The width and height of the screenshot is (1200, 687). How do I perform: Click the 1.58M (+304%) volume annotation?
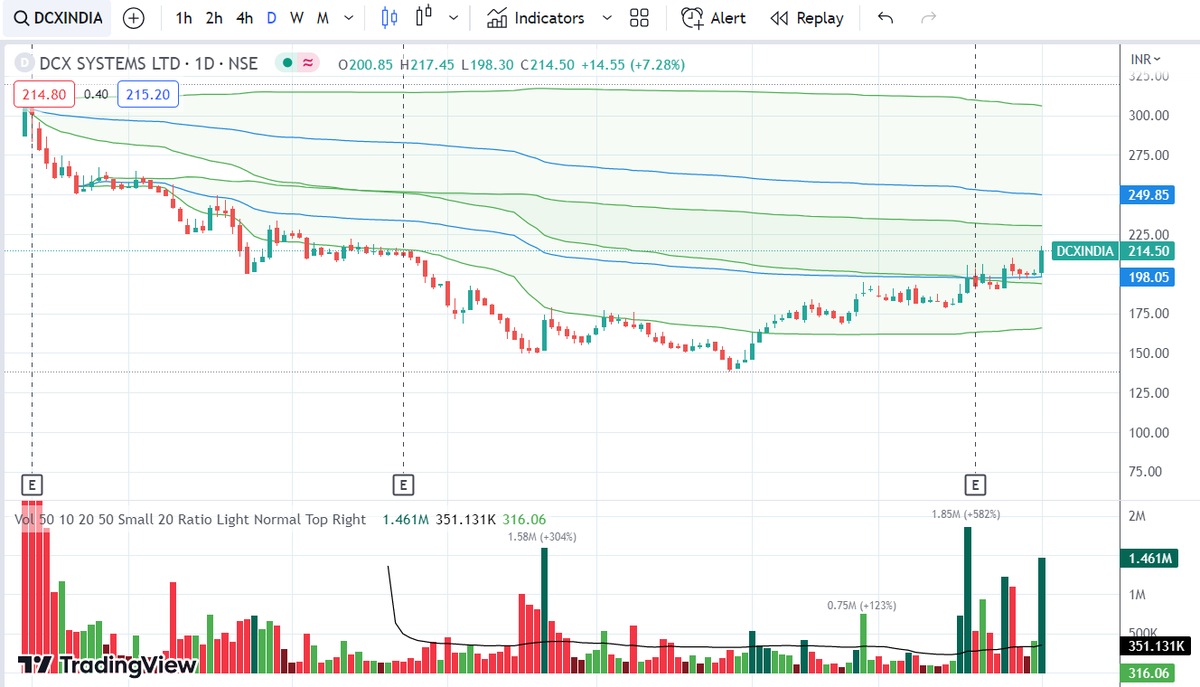click(x=543, y=537)
